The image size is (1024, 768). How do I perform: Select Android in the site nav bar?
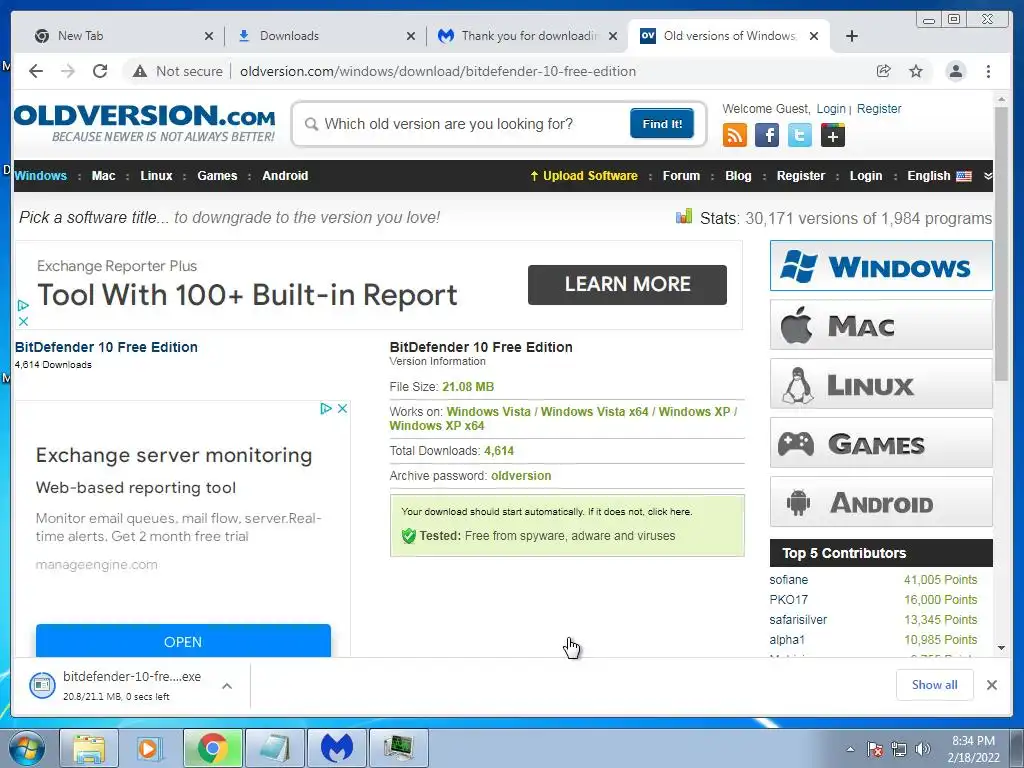[285, 176]
